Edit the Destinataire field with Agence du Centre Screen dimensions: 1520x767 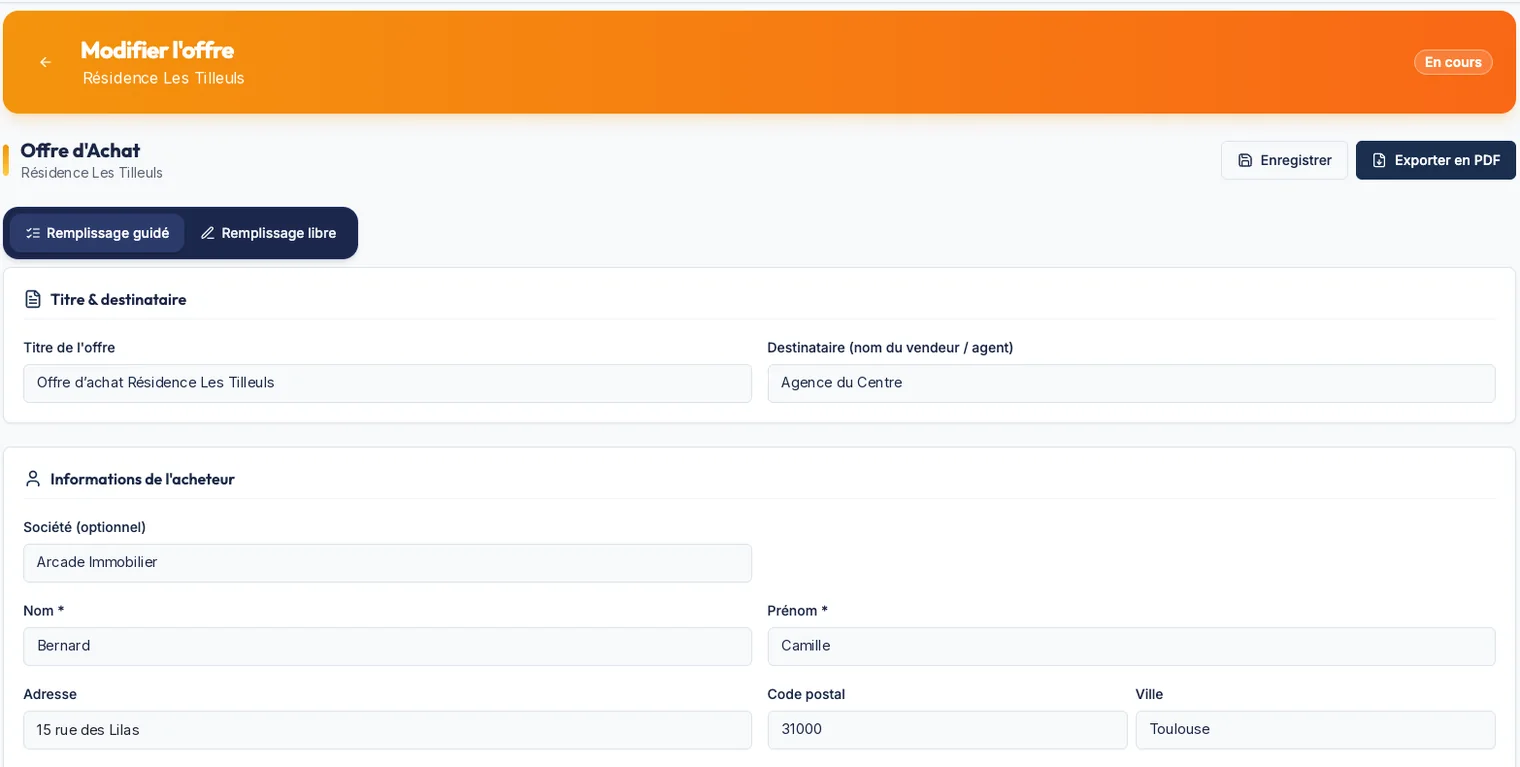coord(1131,383)
